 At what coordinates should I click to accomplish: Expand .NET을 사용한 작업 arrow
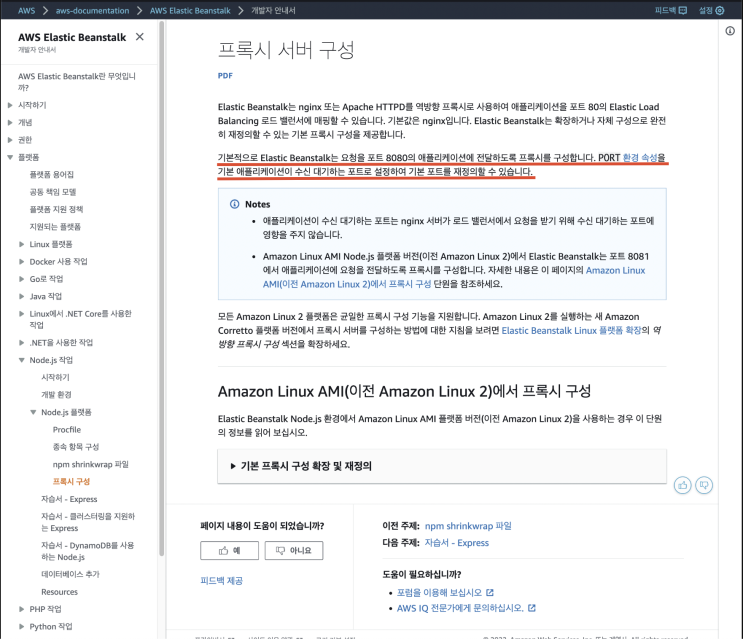pos(21,342)
